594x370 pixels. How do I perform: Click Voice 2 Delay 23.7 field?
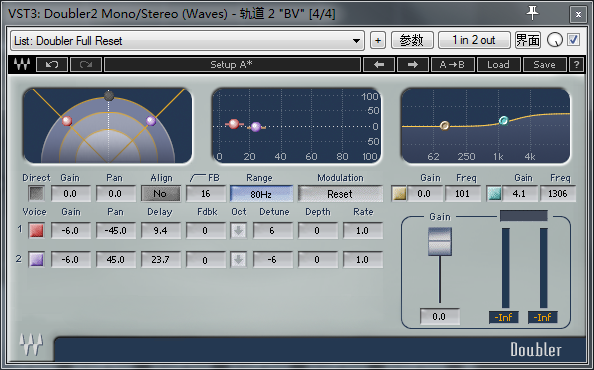coord(161,259)
